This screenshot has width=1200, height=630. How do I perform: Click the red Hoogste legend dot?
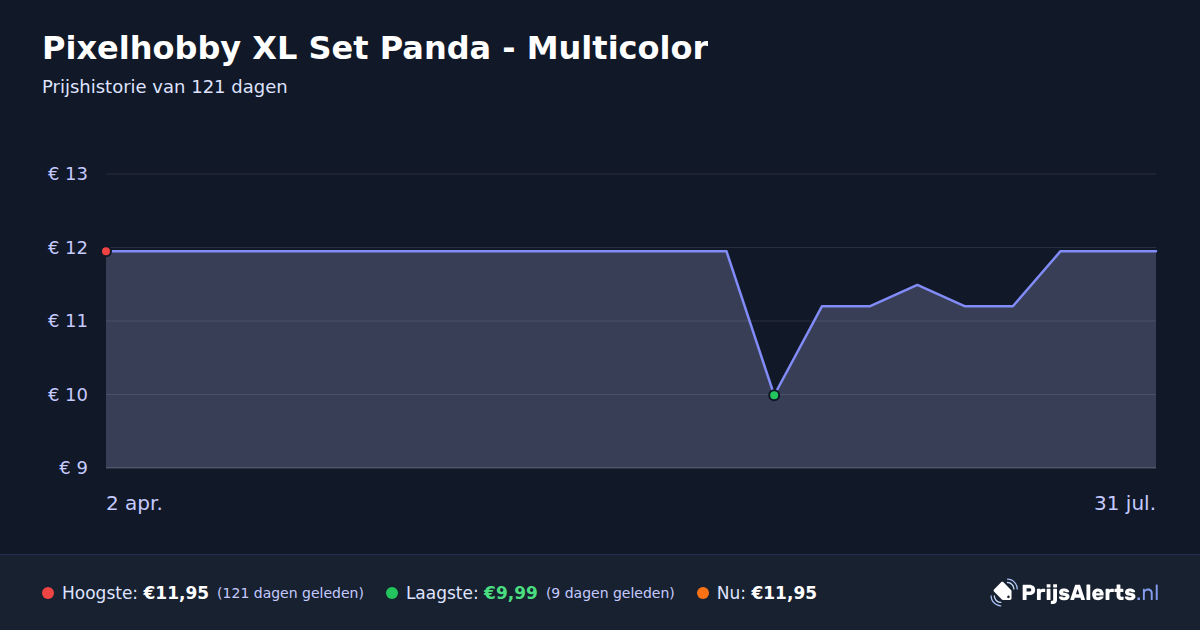tap(48, 593)
